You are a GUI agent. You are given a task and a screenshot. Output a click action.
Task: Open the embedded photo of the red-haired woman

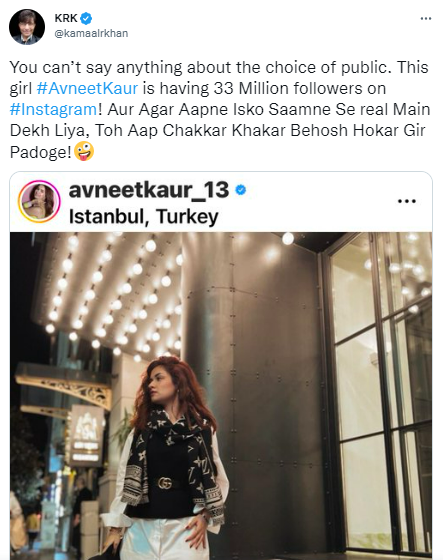[x=221, y=396]
